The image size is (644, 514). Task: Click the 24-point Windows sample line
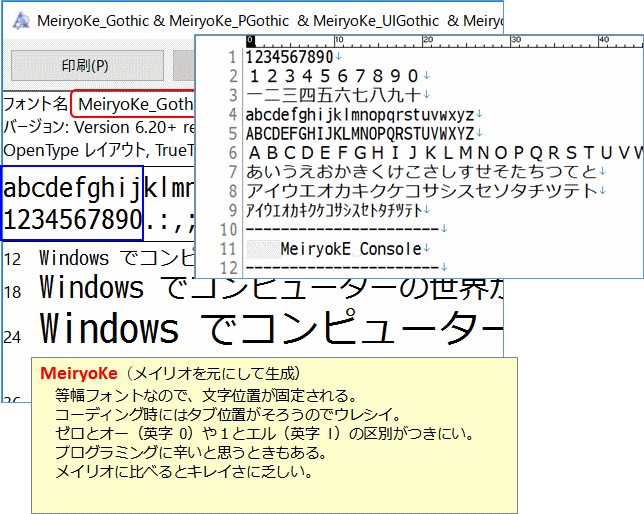[x=271, y=327]
